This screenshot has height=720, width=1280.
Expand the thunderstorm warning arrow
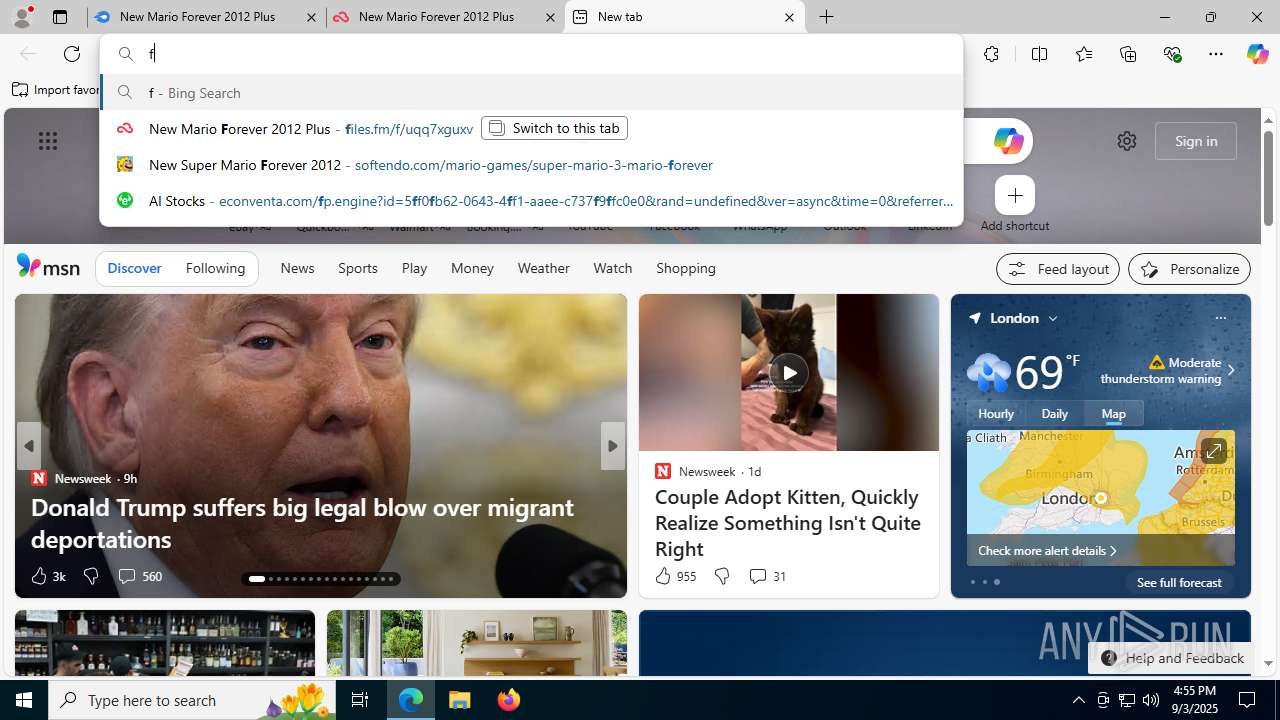(1230, 370)
